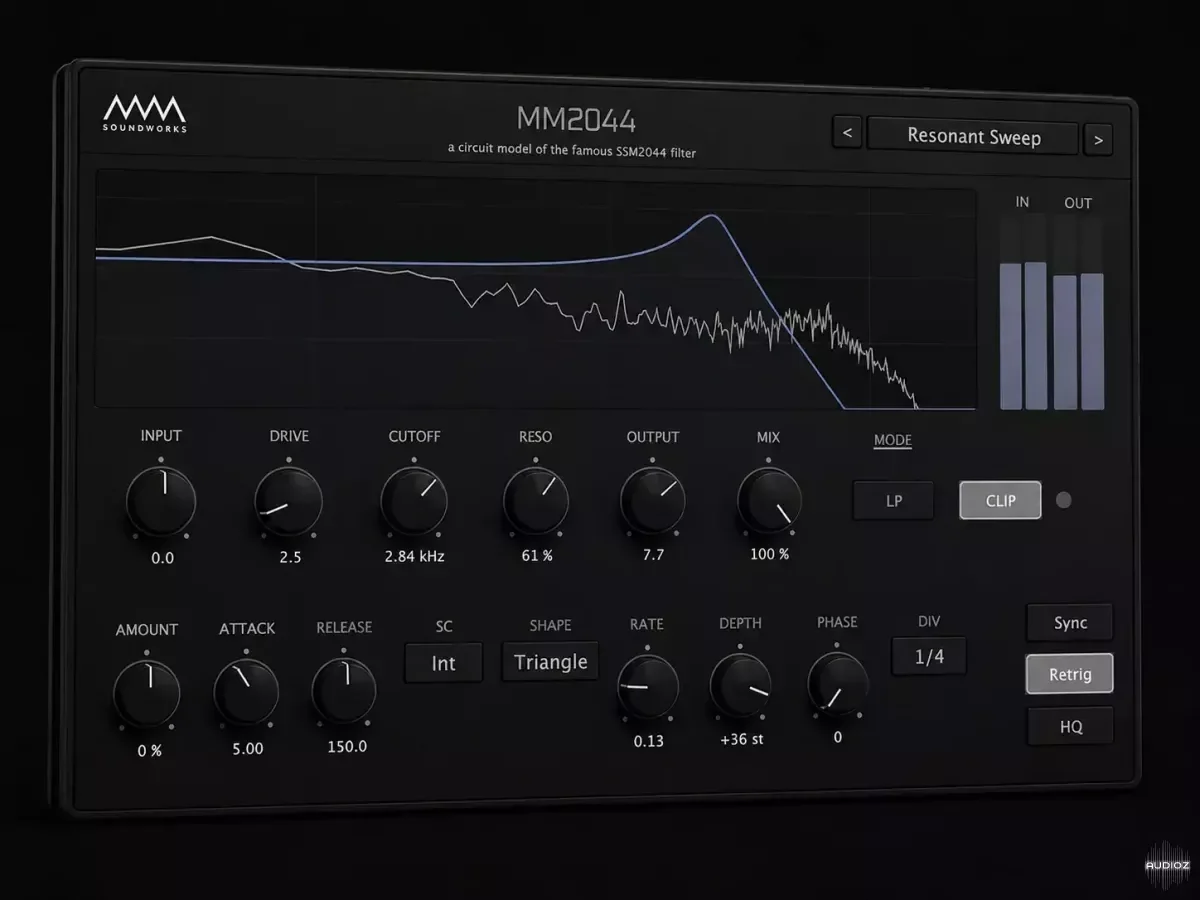This screenshot has height=900, width=1200.
Task: Click the clip indicator LED
Action: pos(1064,500)
